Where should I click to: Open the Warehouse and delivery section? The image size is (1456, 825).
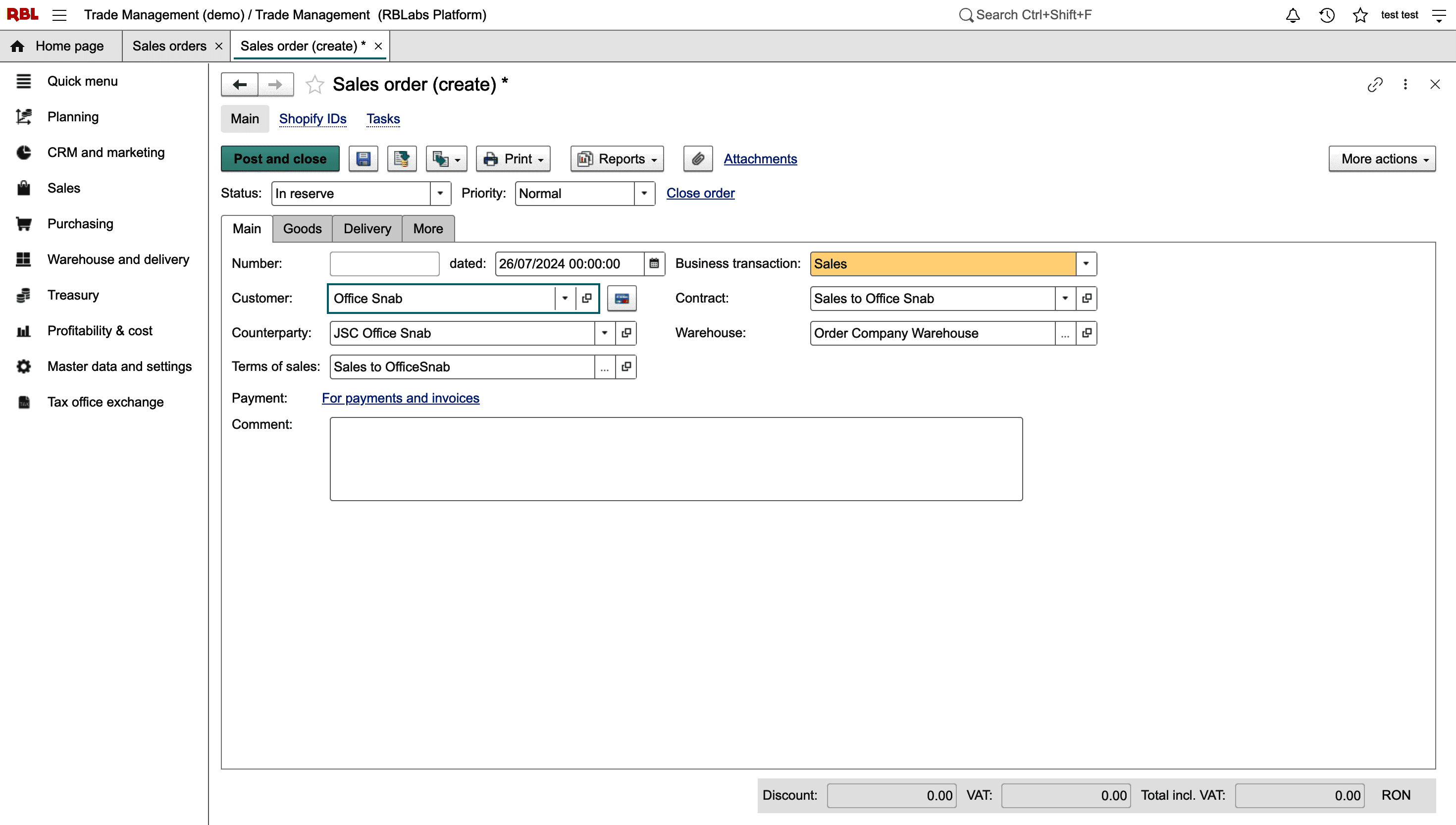click(x=118, y=259)
